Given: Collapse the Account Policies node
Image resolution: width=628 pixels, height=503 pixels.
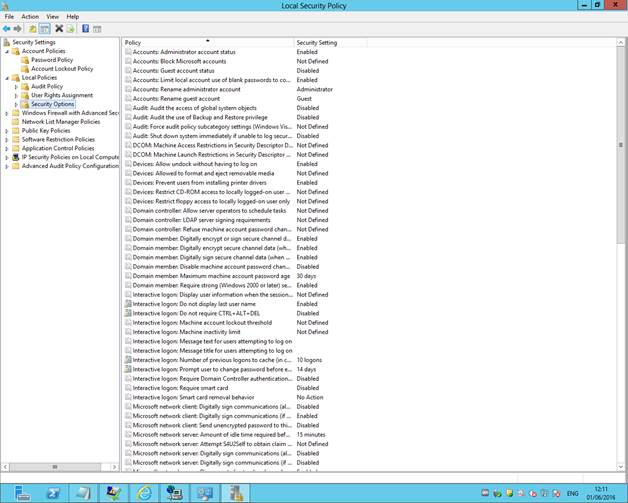Looking at the screenshot, I should (x=7, y=51).
